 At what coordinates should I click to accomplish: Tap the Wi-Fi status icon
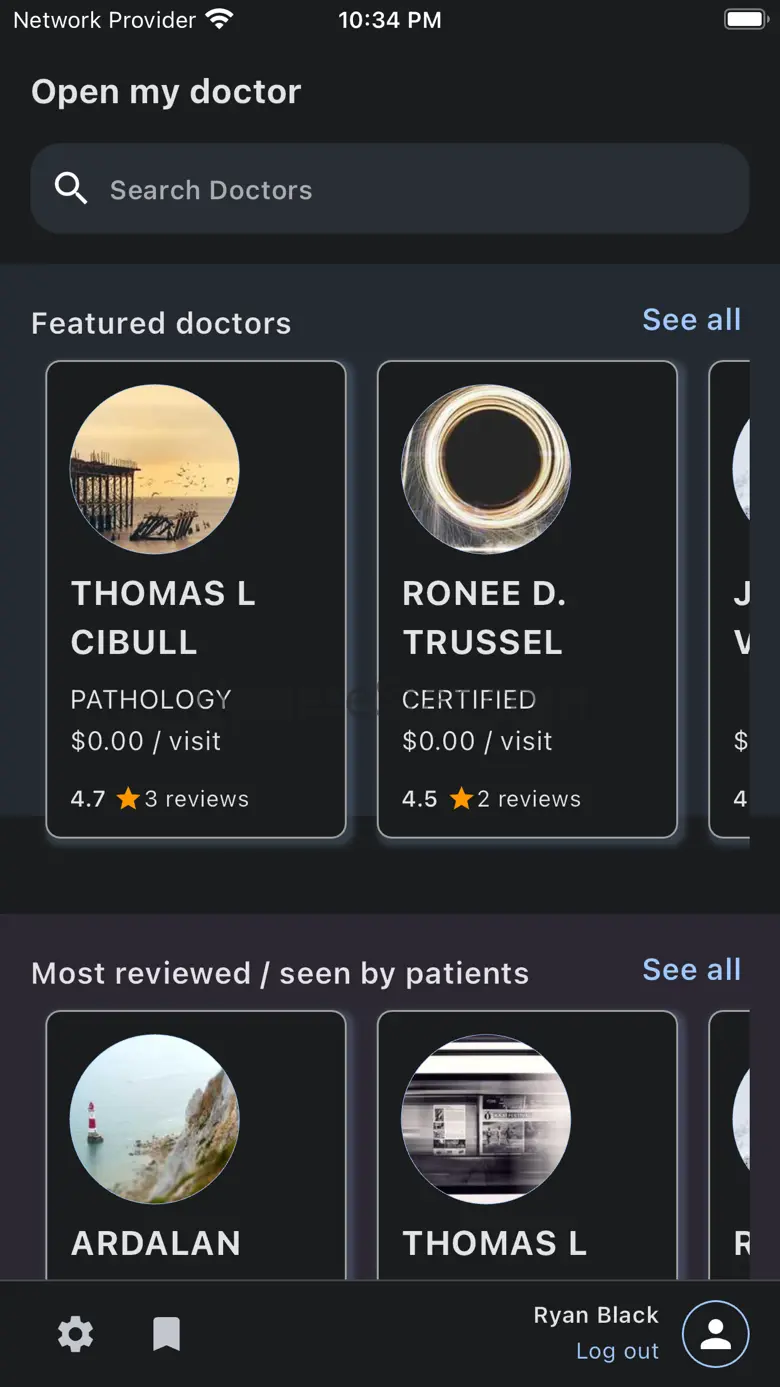coord(219,19)
